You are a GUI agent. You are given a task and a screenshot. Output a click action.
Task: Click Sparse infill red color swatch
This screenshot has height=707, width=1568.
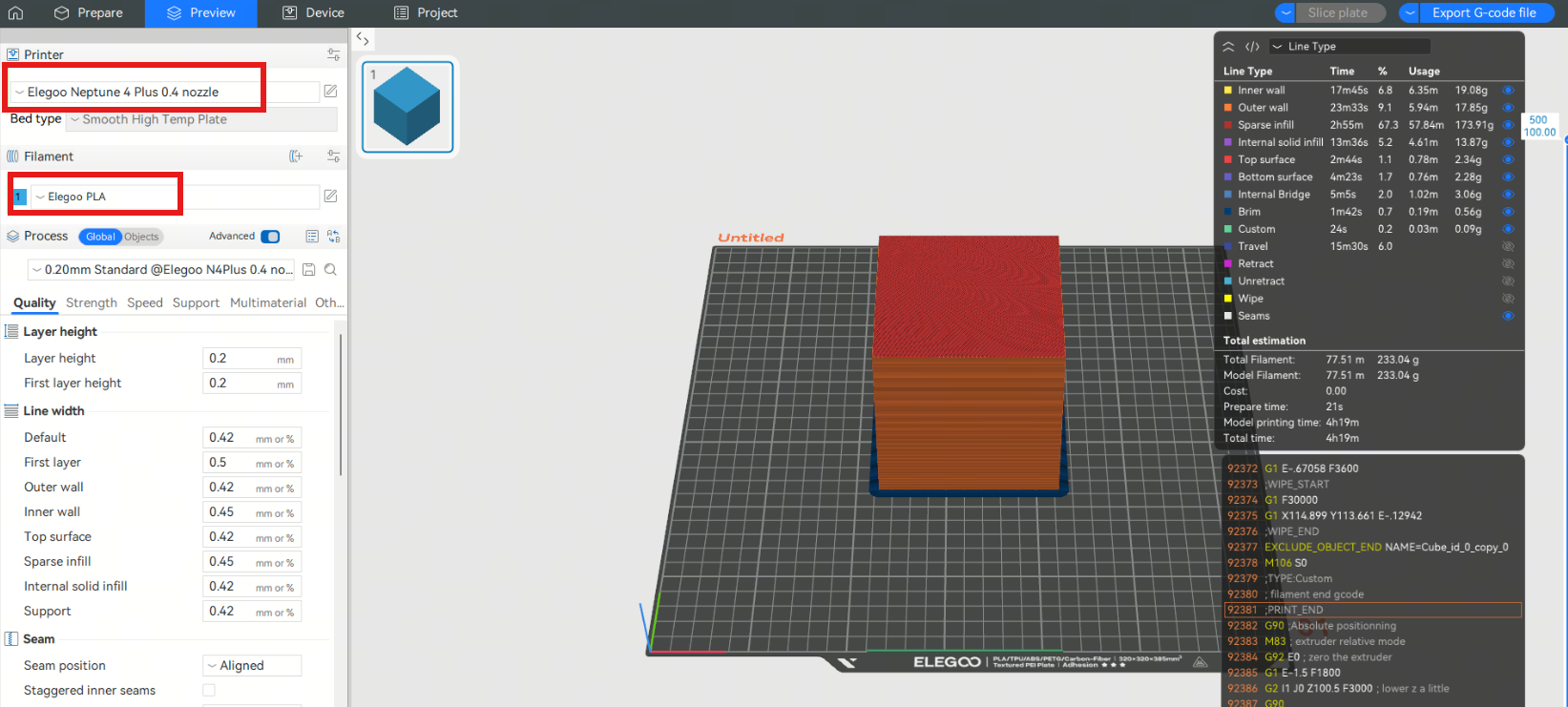tap(1228, 125)
